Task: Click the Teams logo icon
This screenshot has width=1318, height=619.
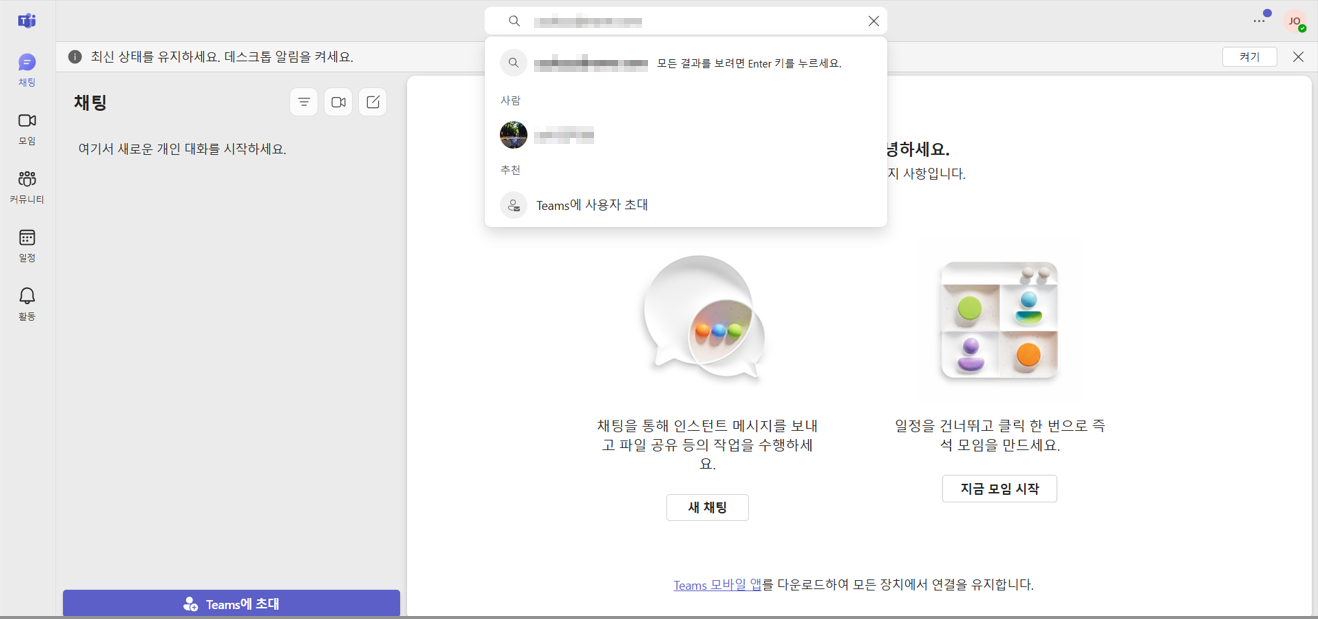Action: click(x=27, y=21)
